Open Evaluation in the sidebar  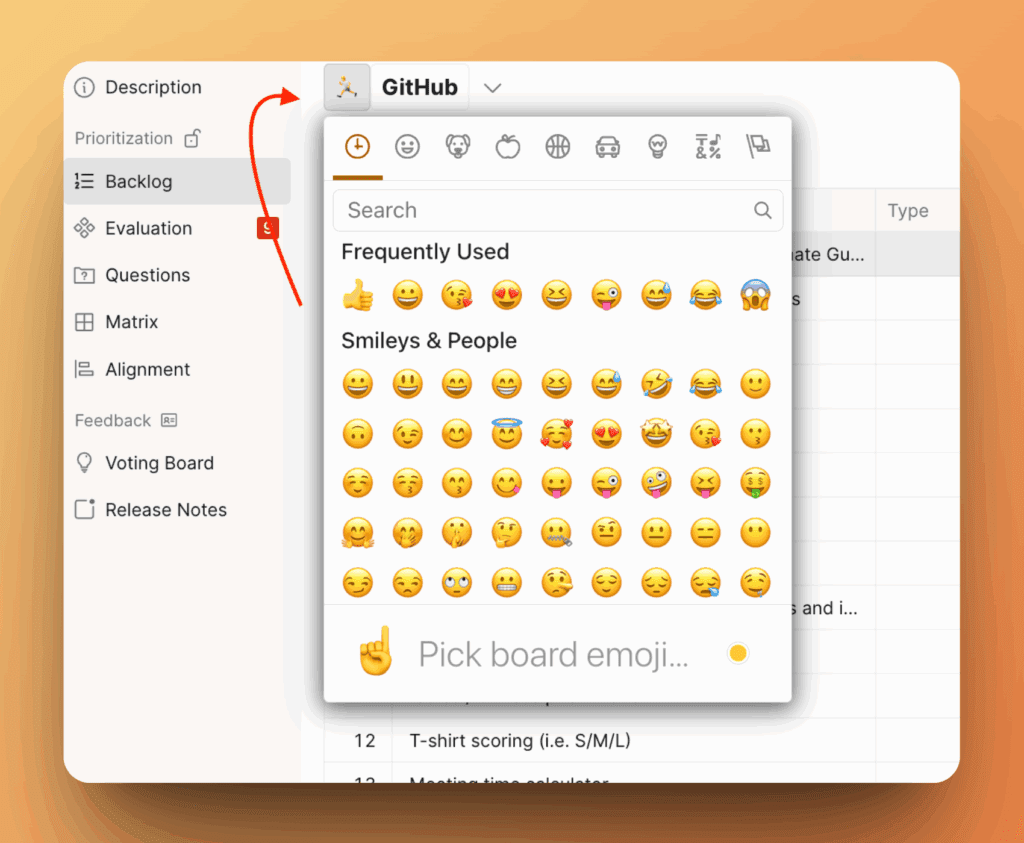coord(148,228)
